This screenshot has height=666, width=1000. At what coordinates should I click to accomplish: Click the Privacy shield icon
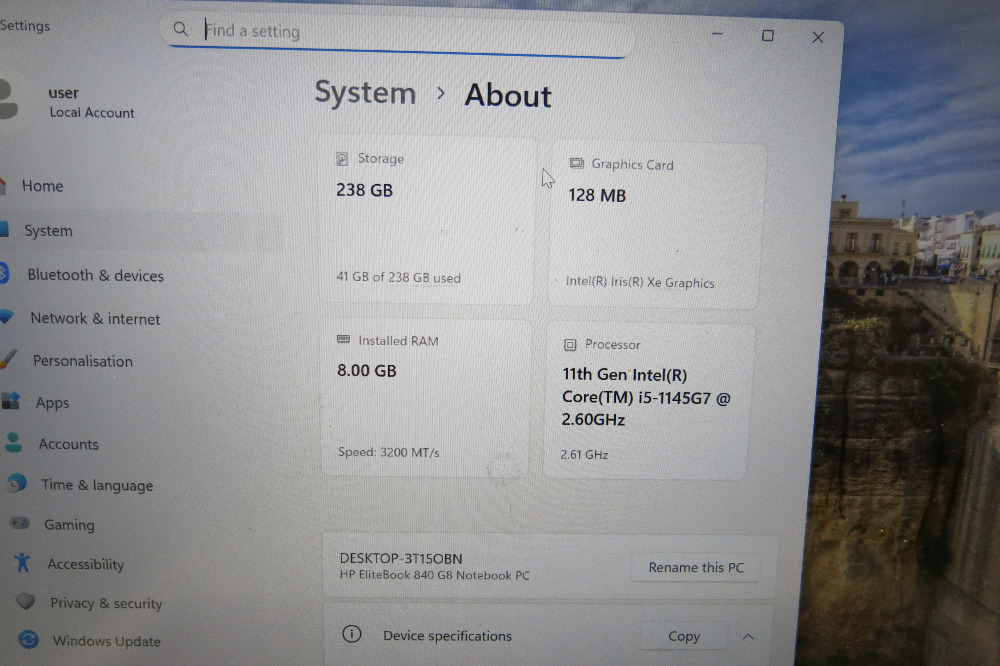(26, 601)
